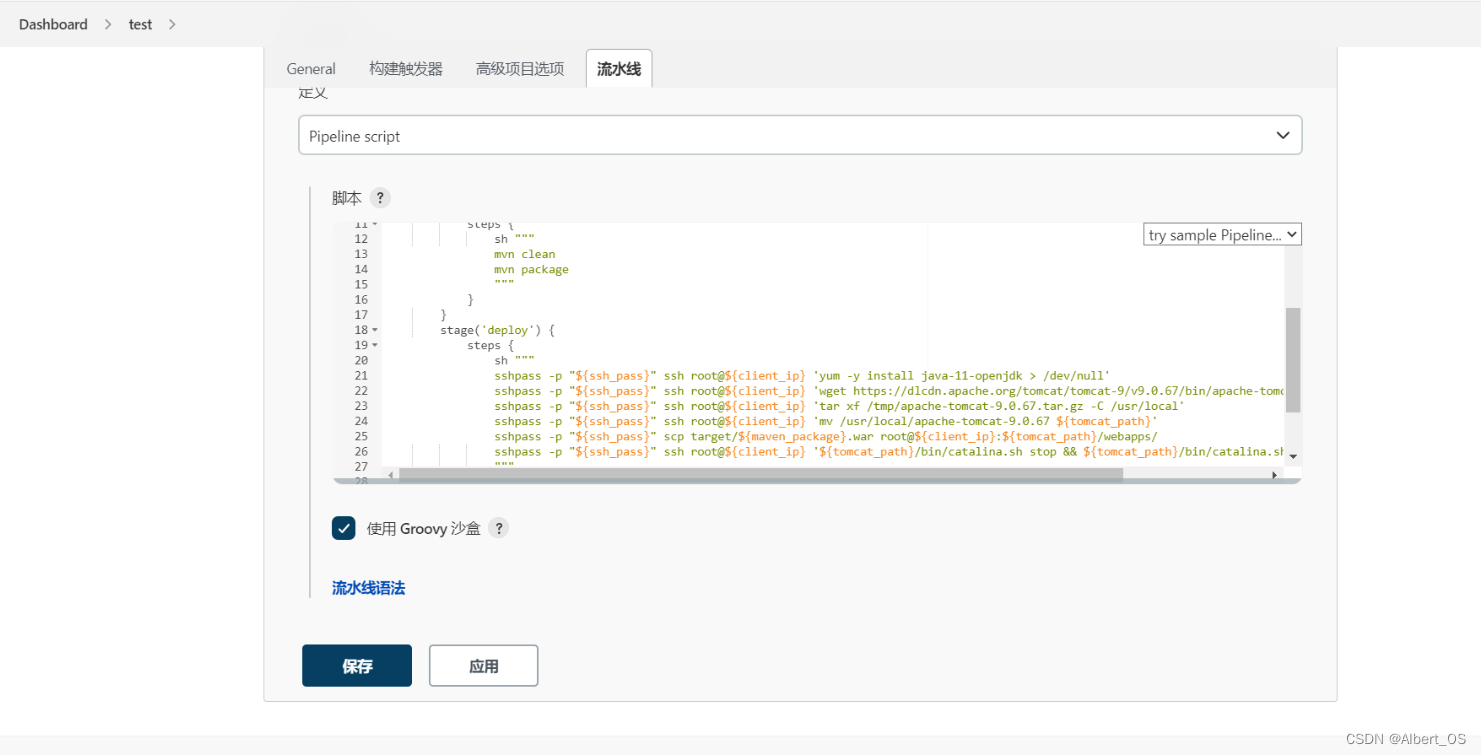
Task: Collapse the code fold at line 19
Action: (375, 345)
